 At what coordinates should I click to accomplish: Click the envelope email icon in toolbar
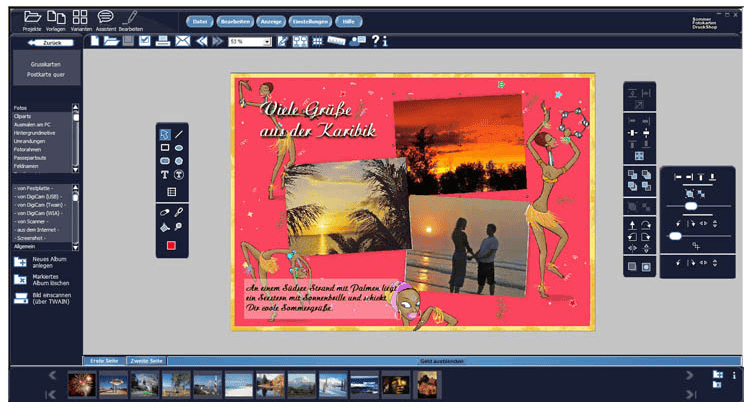182,41
